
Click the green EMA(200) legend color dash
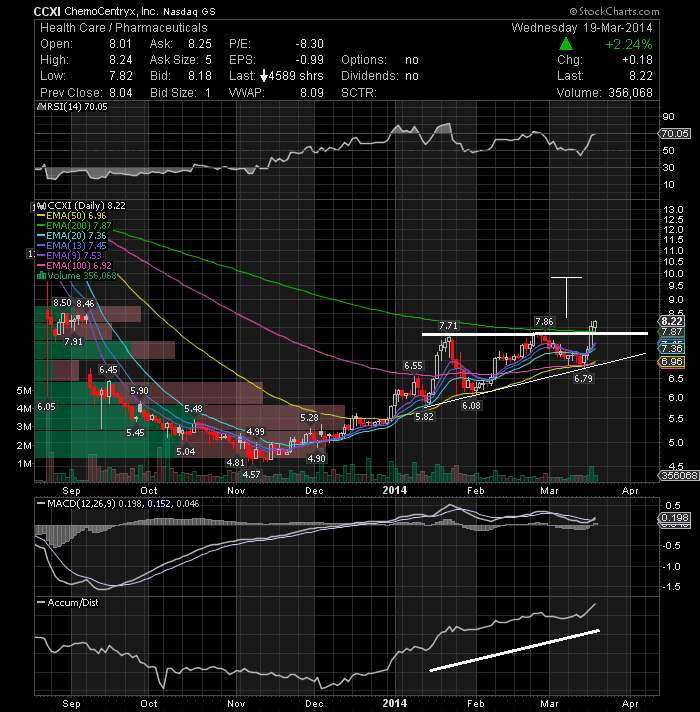click(x=41, y=226)
